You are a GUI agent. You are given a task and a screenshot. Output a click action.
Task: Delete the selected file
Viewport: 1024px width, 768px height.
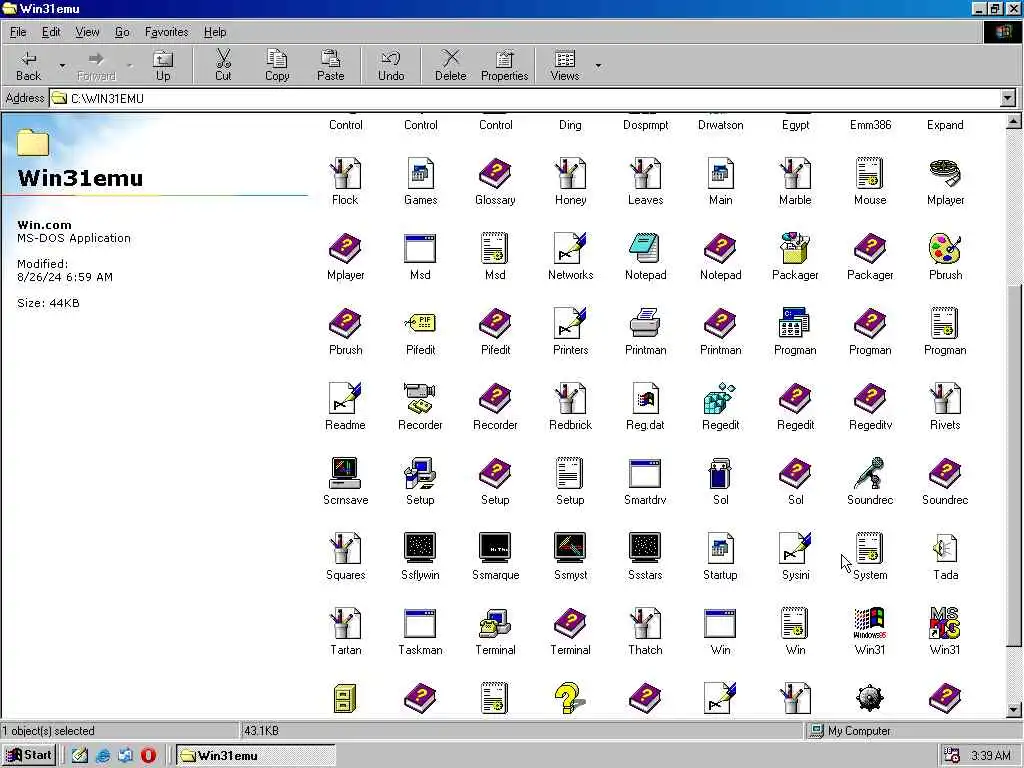point(451,66)
